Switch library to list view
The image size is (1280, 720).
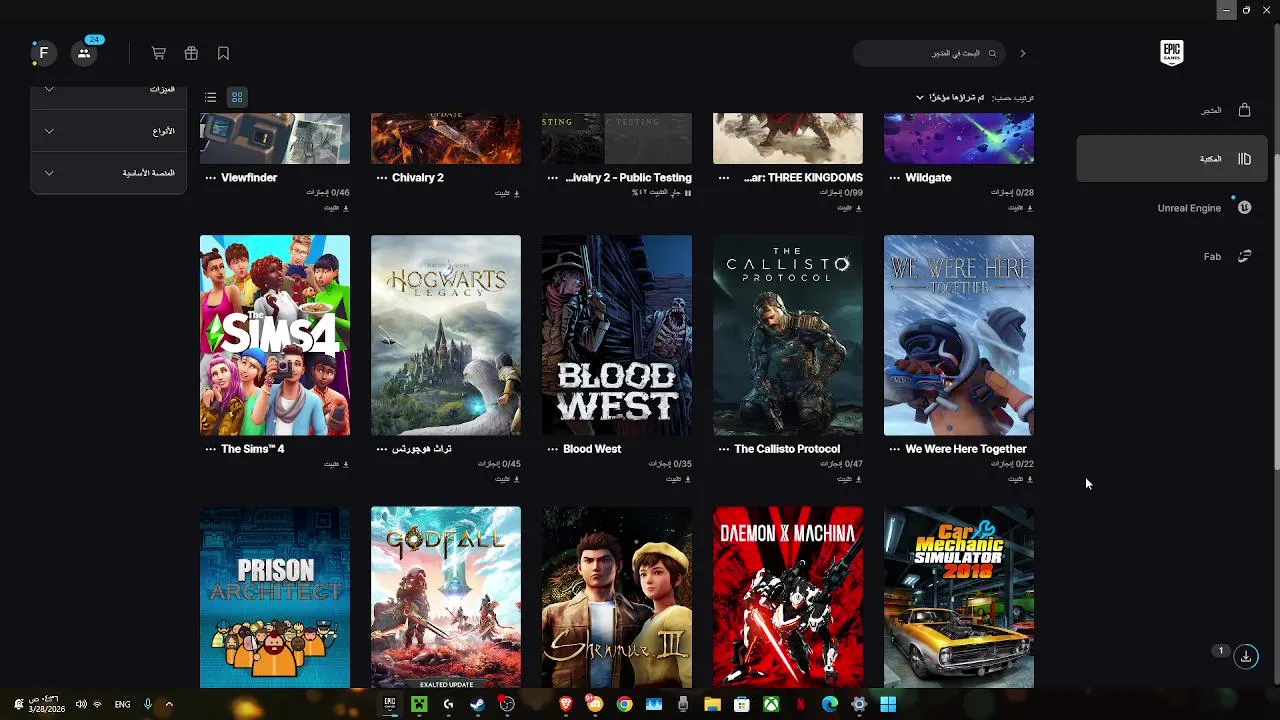[x=210, y=97]
